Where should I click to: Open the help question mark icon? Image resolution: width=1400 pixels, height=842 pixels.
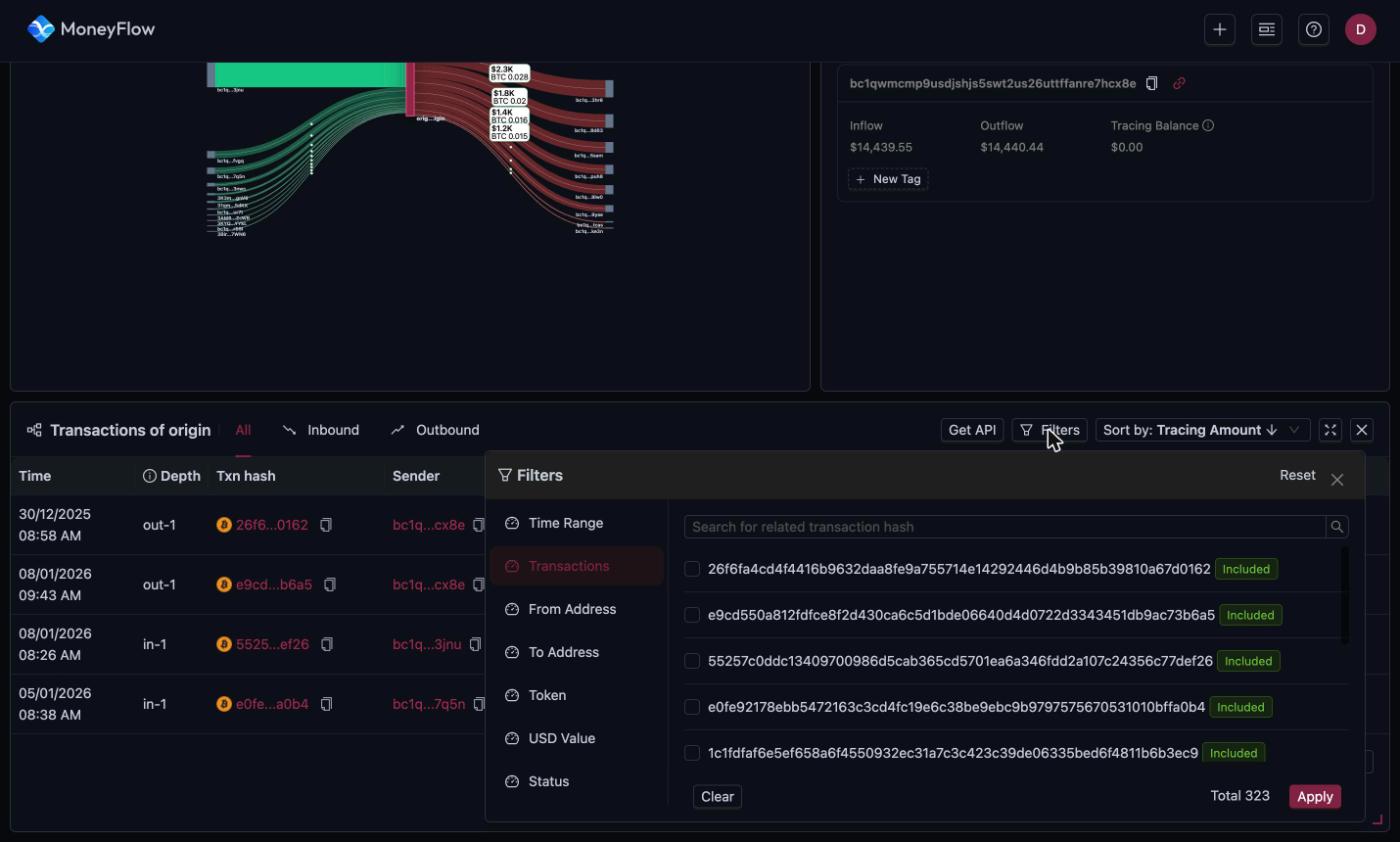pyautogui.click(x=1314, y=30)
